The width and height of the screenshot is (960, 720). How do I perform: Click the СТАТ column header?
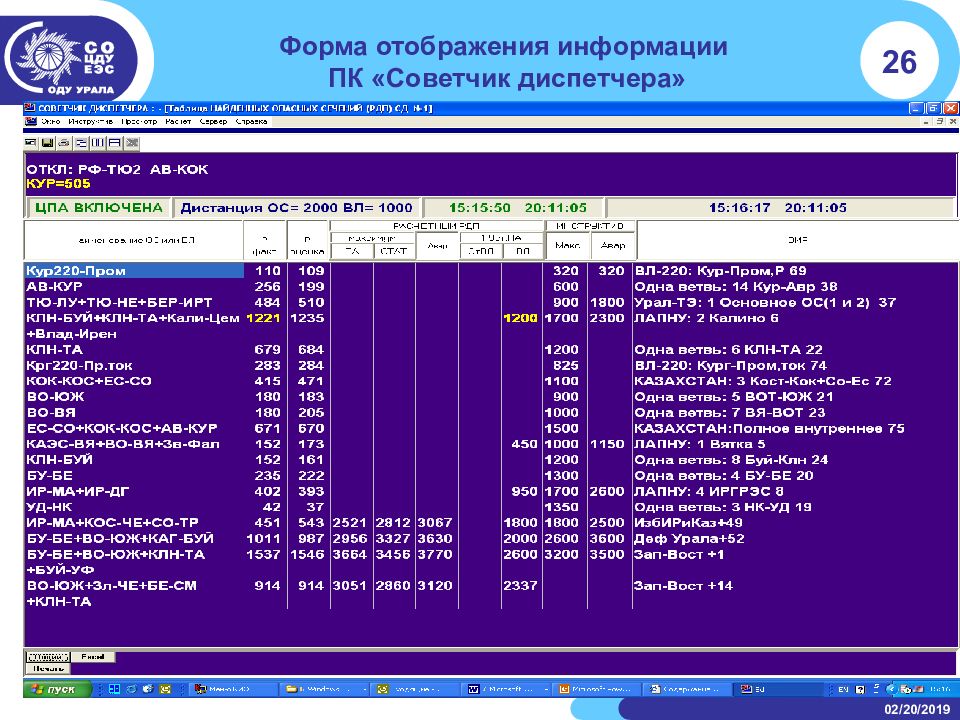coord(394,250)
